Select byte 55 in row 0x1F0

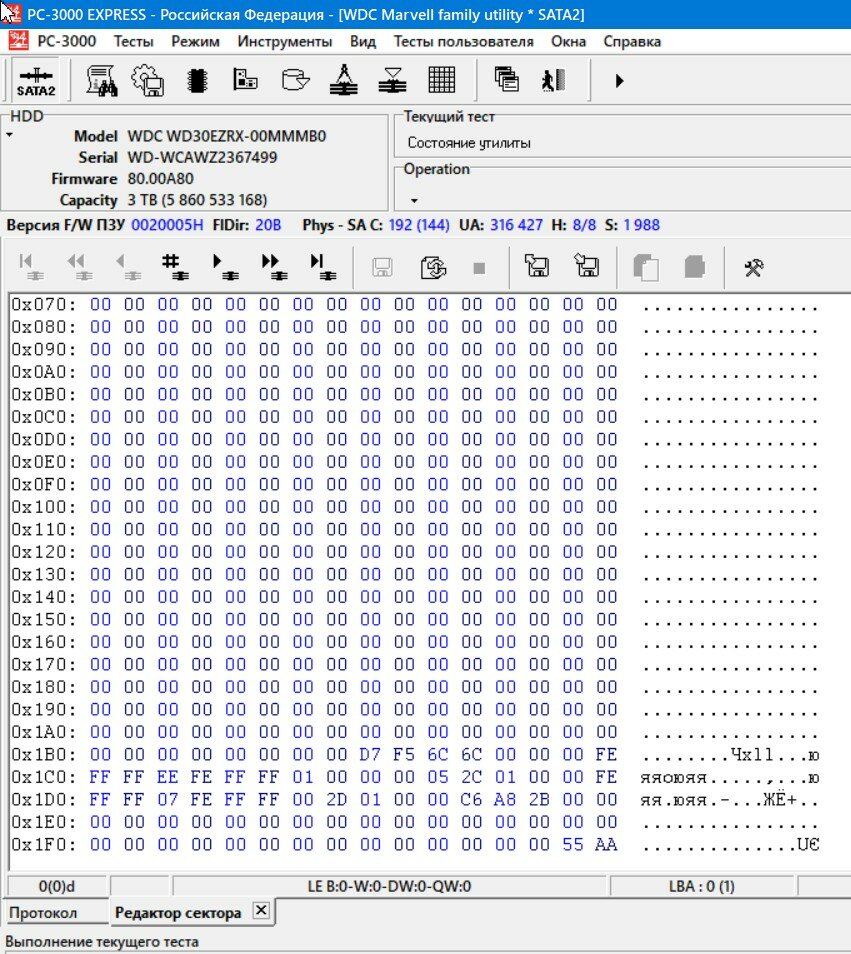coord(572,844)
